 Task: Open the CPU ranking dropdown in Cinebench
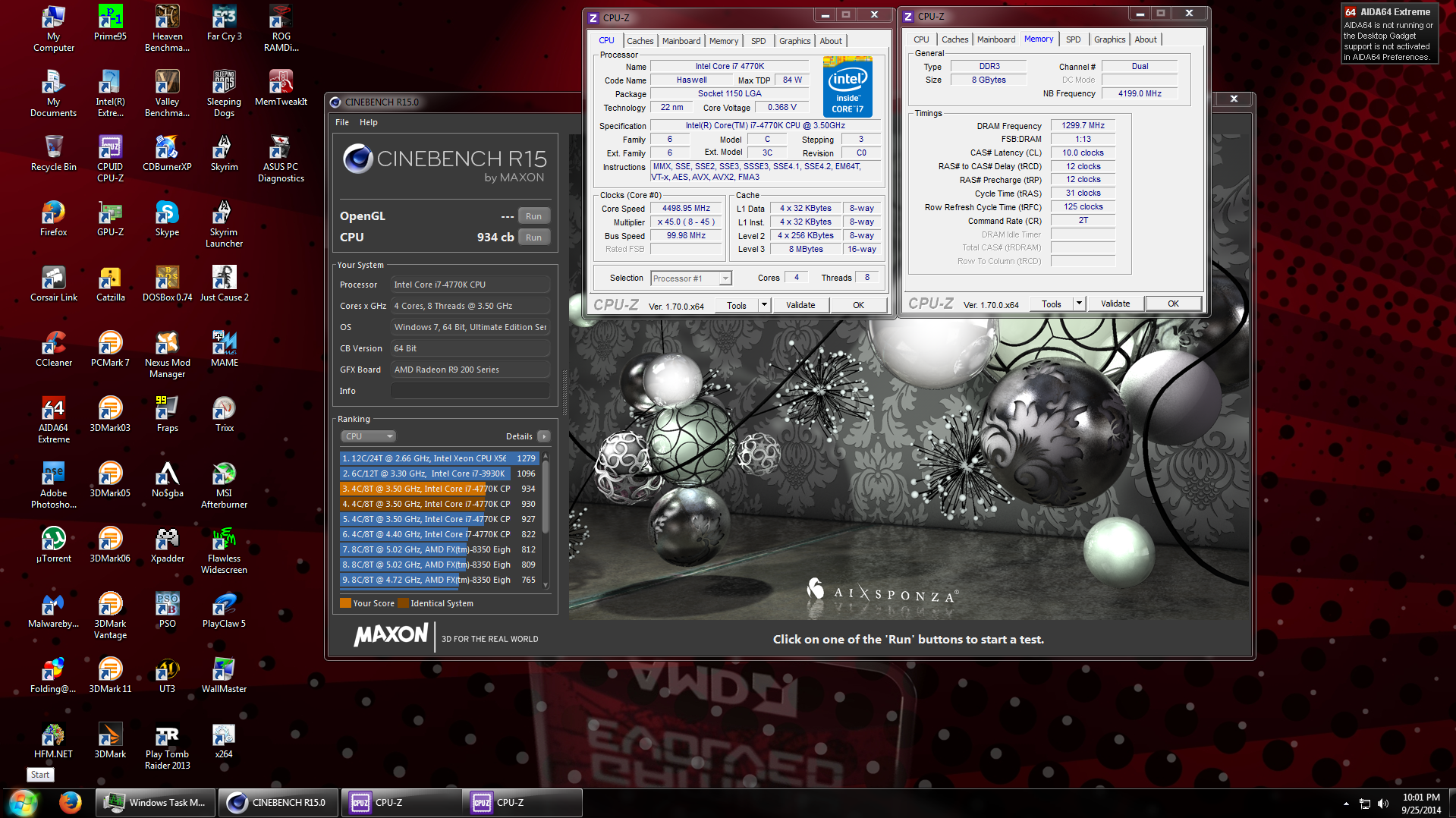[368, 436]
